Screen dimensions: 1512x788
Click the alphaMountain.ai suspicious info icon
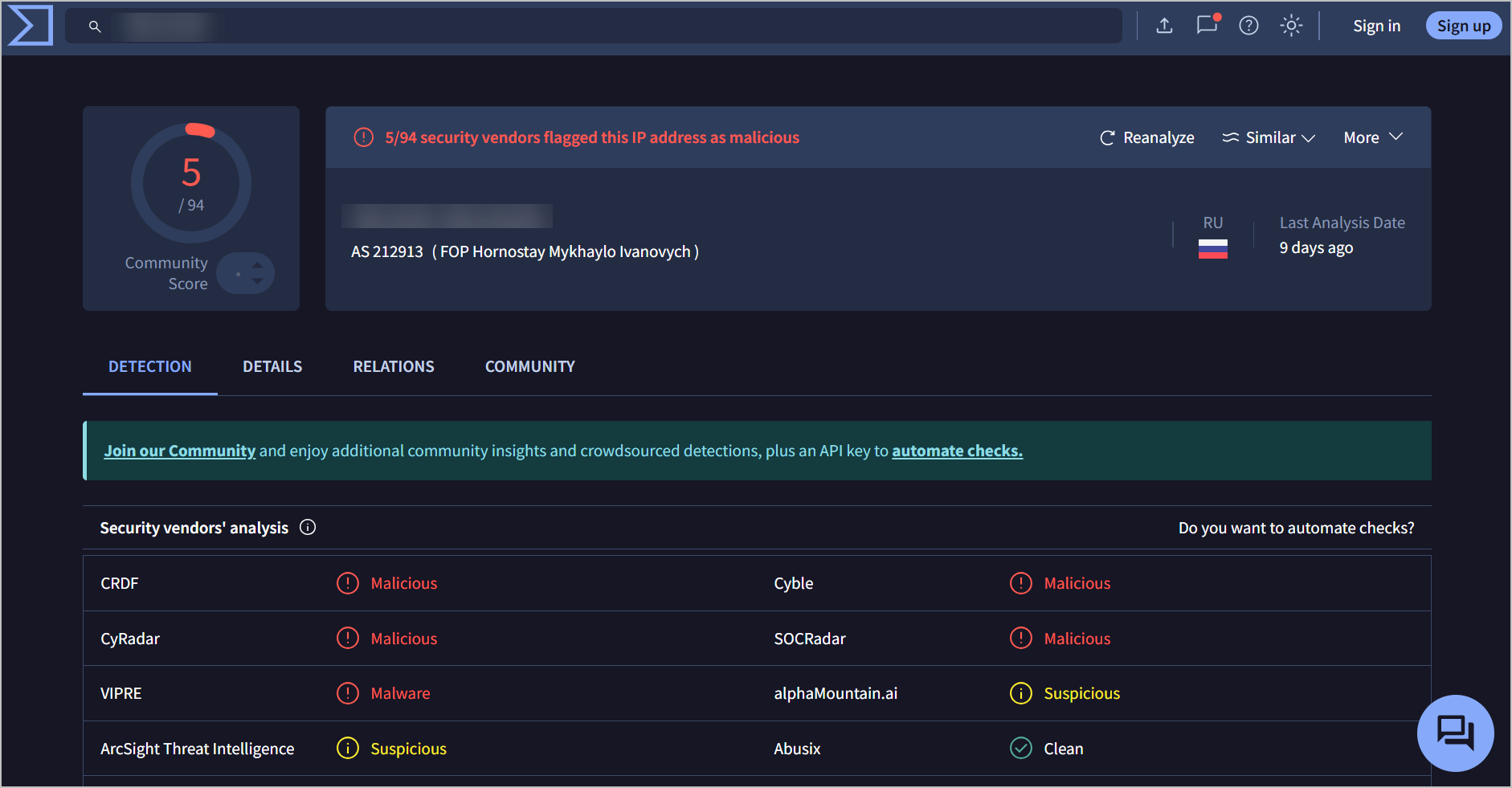(x=1020, y=693)
